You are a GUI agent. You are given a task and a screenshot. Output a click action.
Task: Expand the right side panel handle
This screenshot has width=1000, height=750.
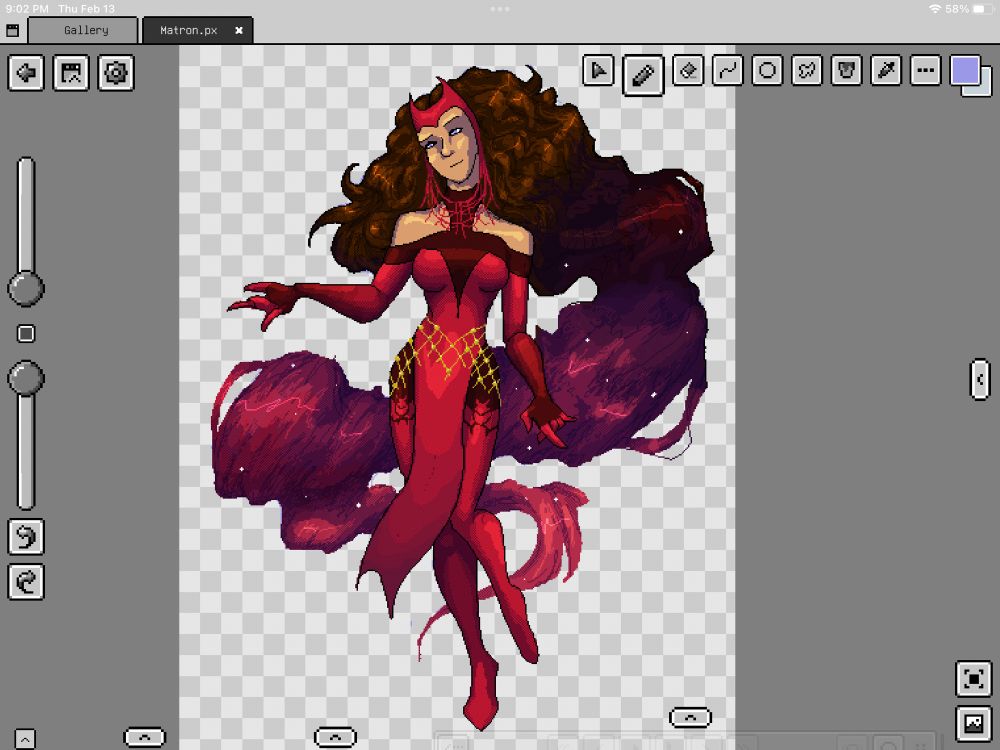[980, 379]
